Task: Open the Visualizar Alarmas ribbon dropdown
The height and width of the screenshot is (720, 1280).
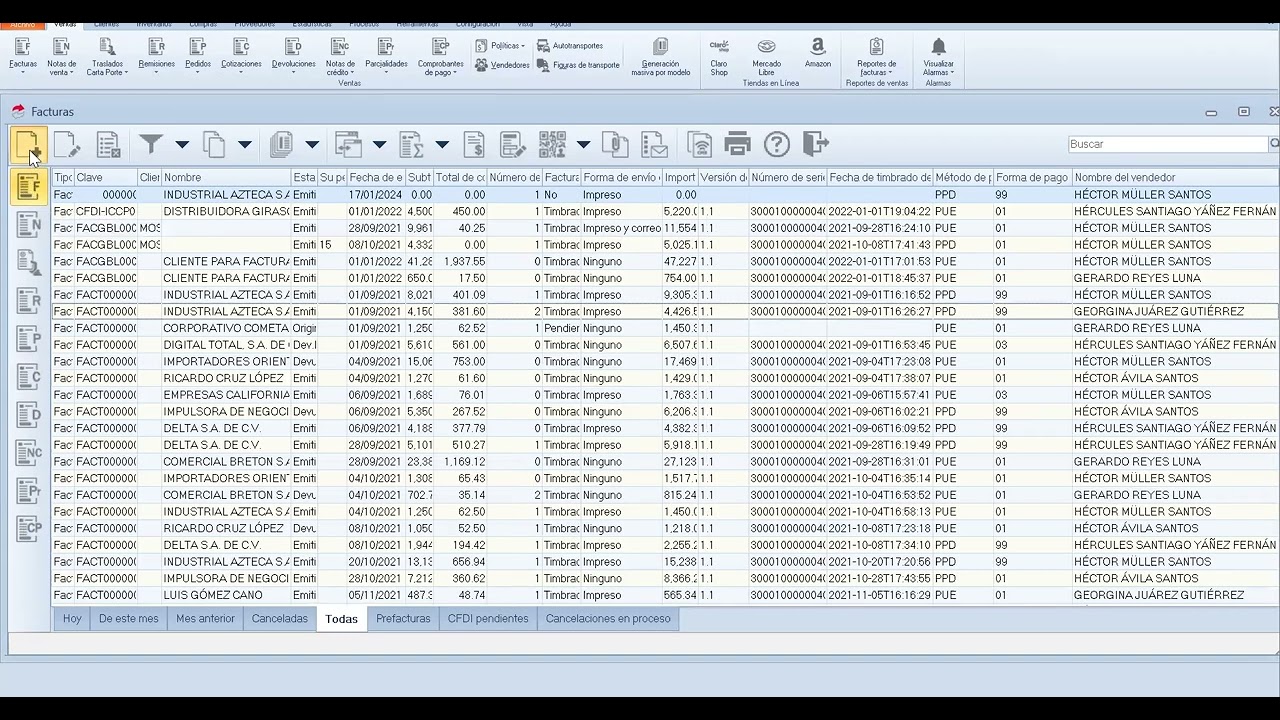Action: tap(938, 56)
